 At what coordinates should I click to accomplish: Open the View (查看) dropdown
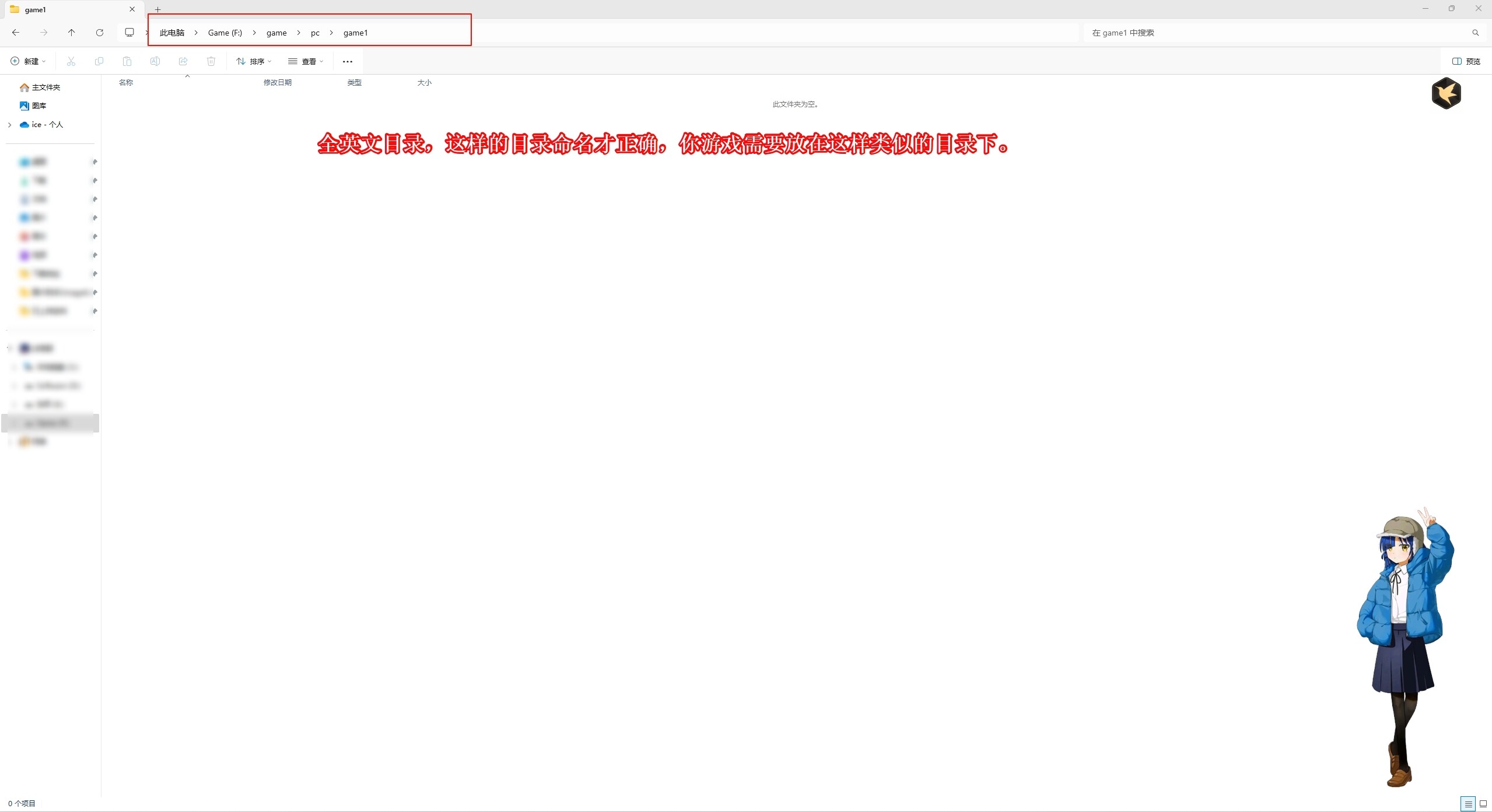(306, 61)
